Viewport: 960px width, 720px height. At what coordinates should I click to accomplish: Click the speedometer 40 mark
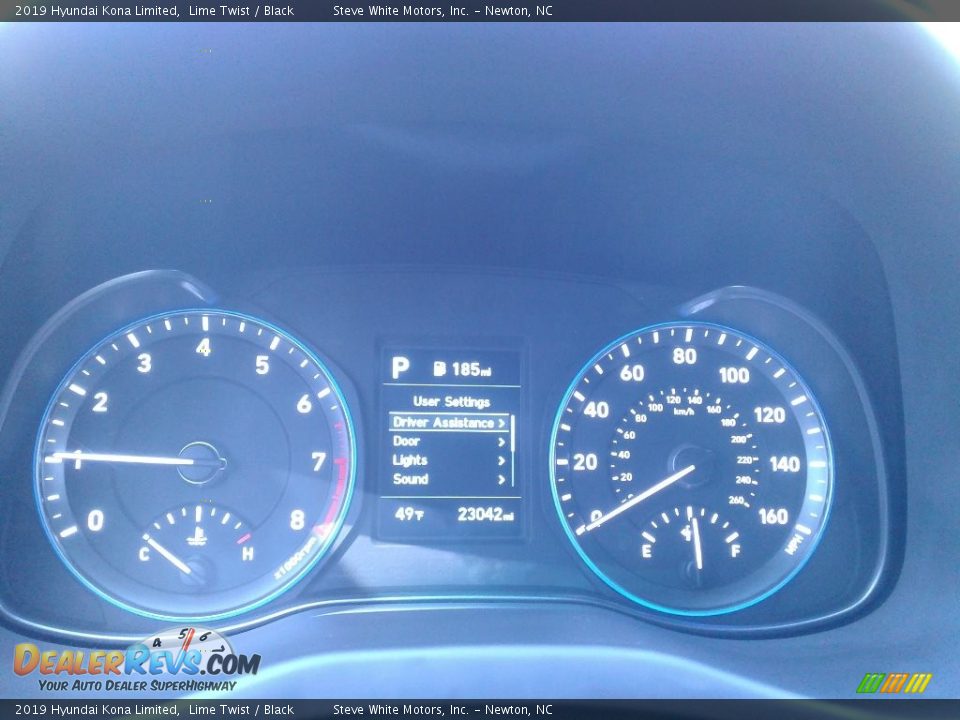[x=596, y=410]
